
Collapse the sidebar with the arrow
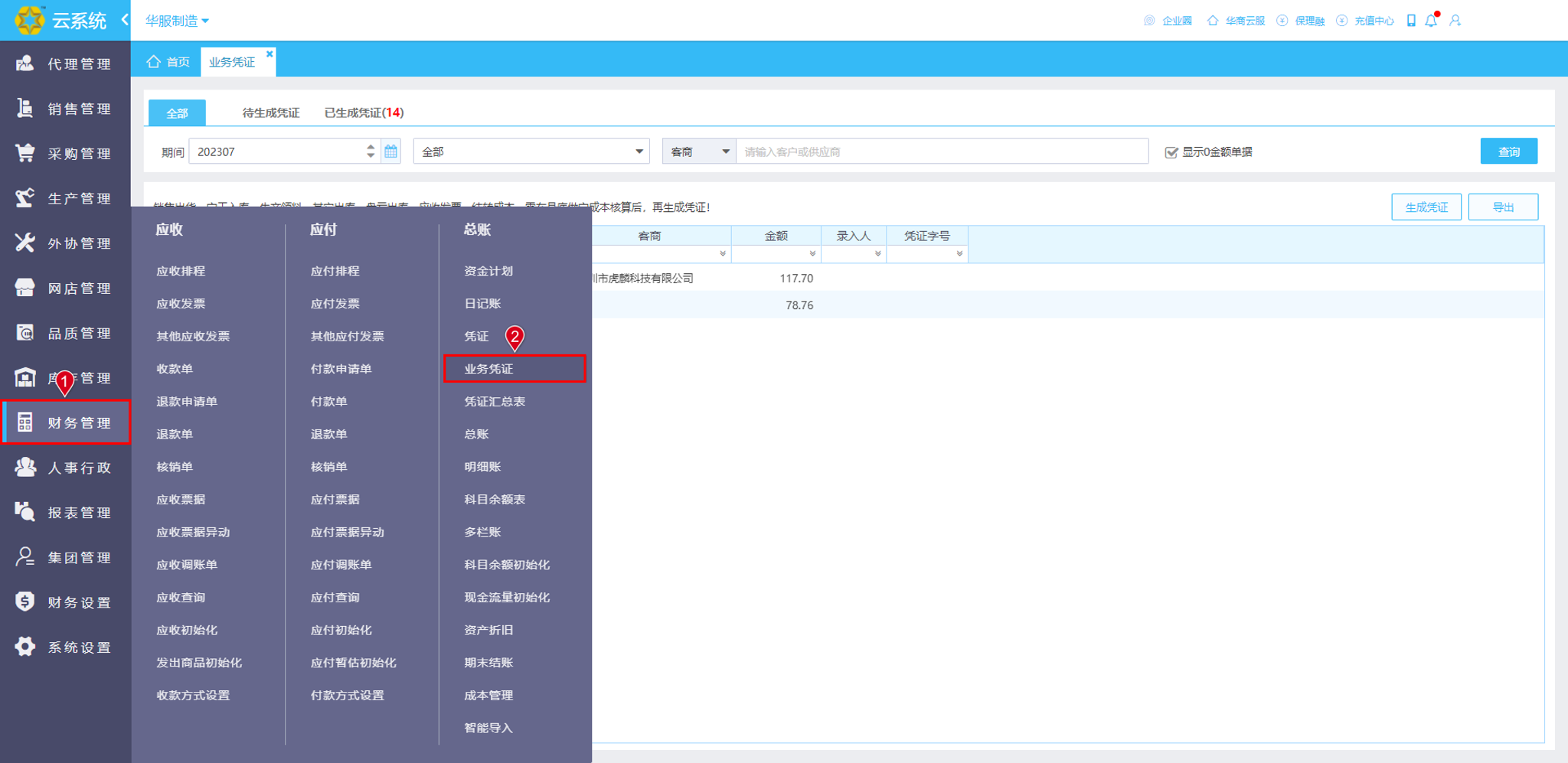[125, 20]
